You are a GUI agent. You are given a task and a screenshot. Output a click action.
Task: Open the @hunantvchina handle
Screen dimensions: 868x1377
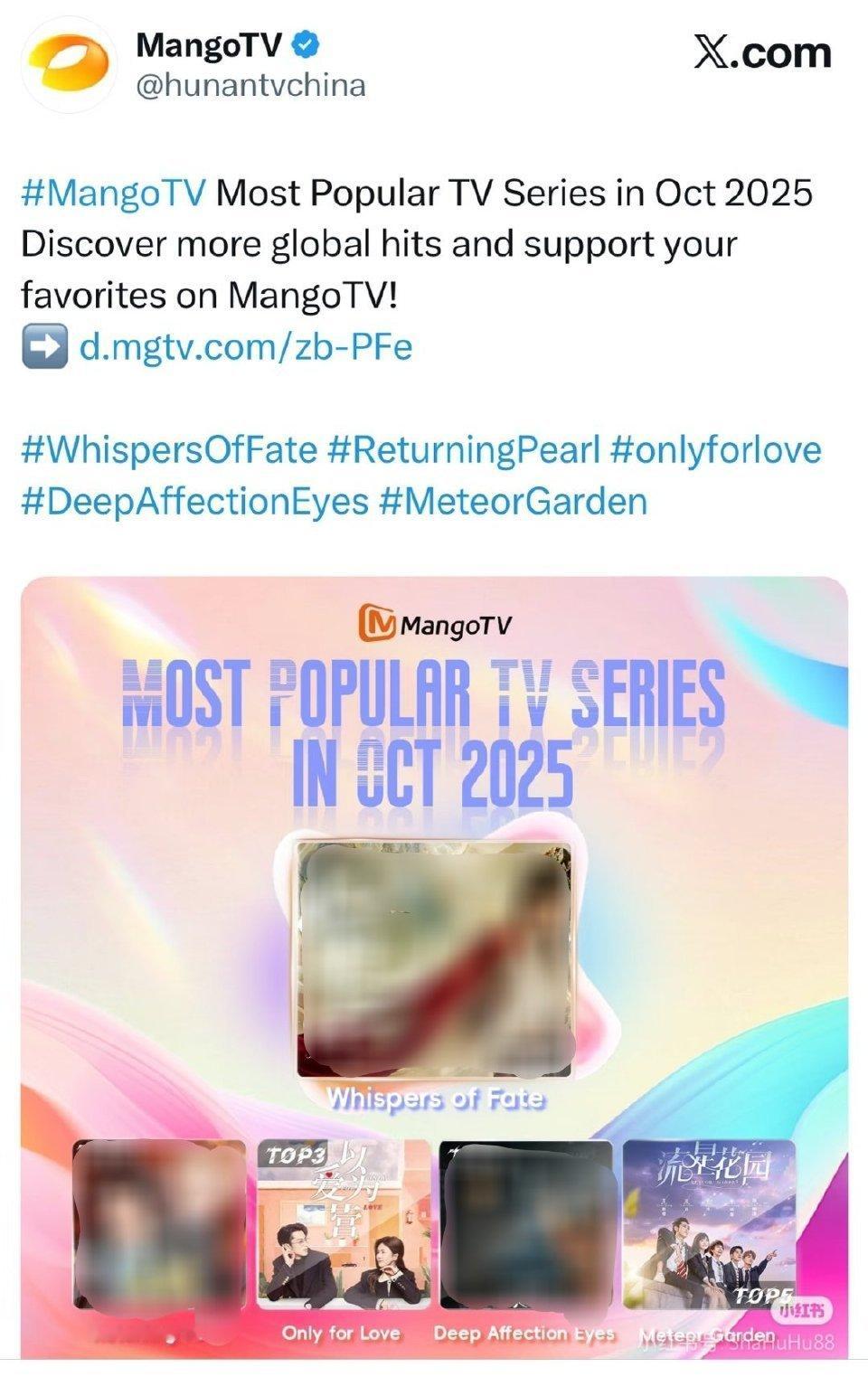(250, 86)
